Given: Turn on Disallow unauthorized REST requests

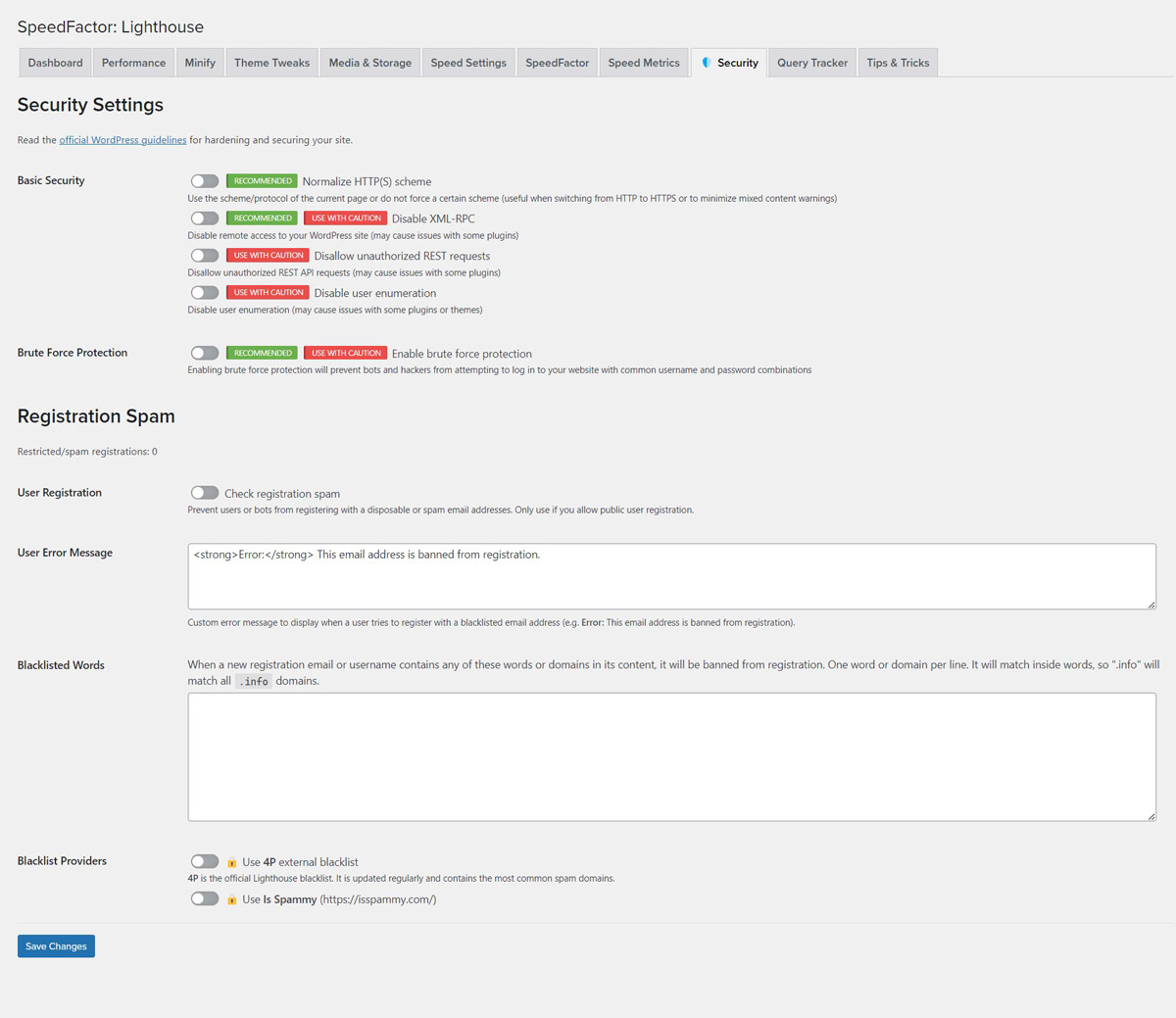Looking at the screenshot, I should (205, 256).
